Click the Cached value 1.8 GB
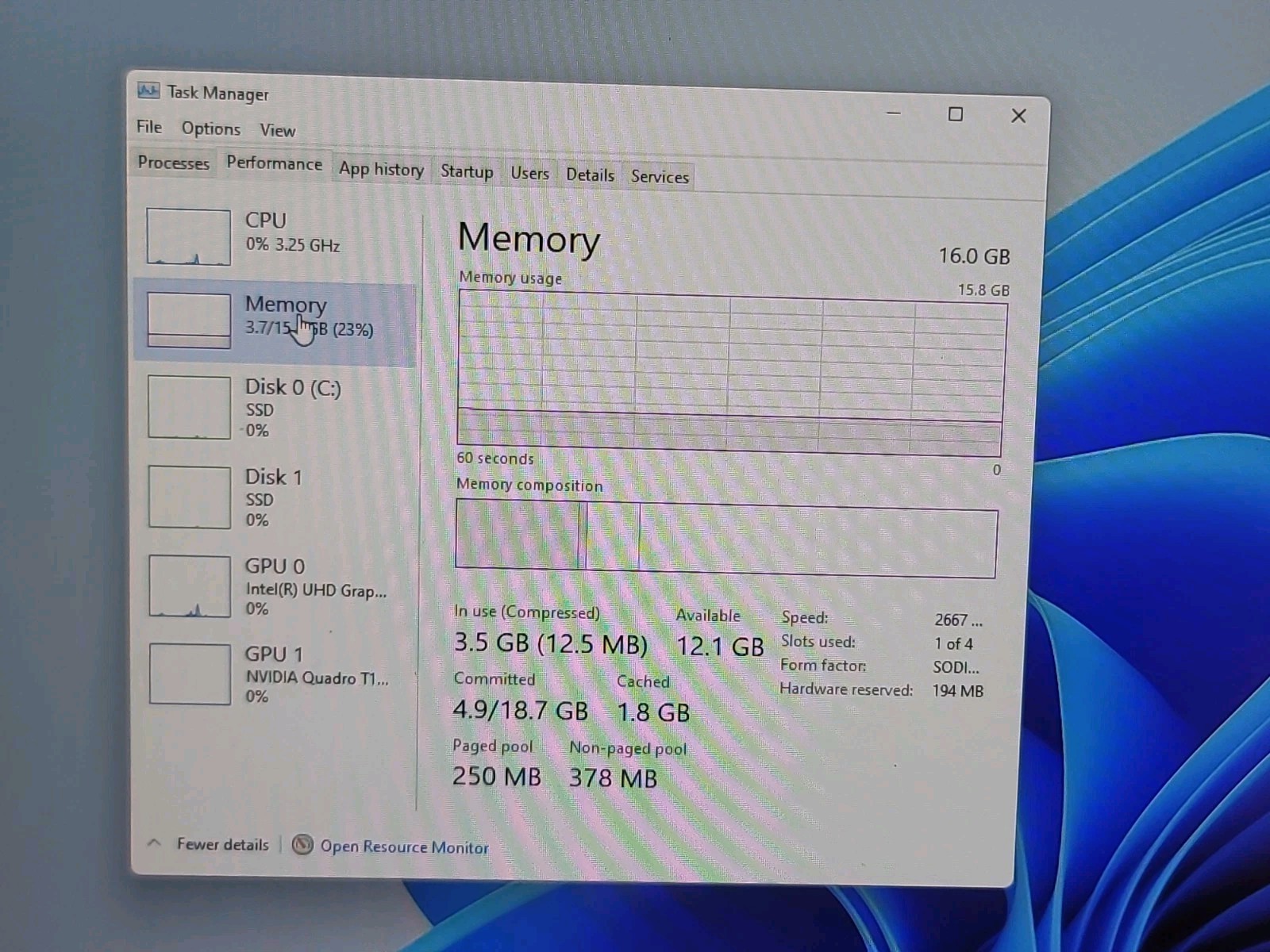 (653, 712)
